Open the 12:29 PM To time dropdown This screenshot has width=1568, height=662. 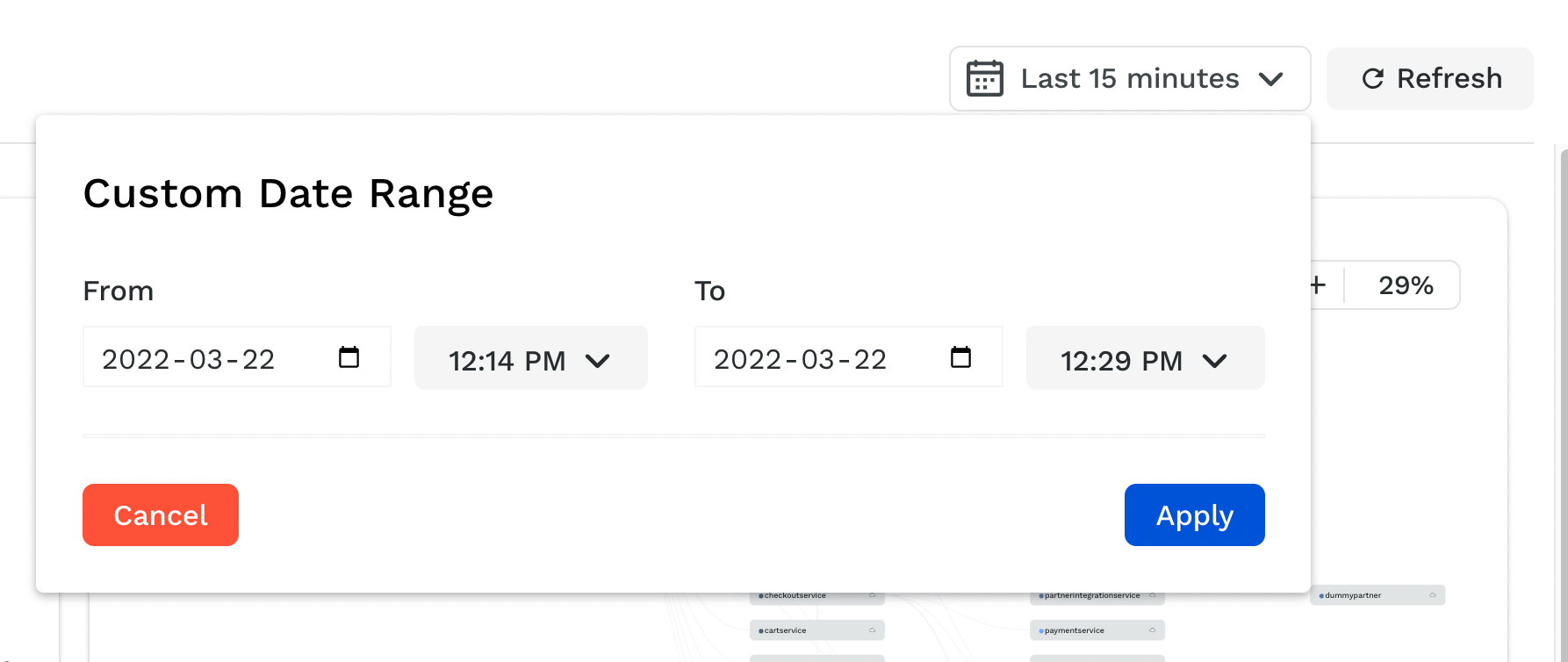(x=1145, y=358)
